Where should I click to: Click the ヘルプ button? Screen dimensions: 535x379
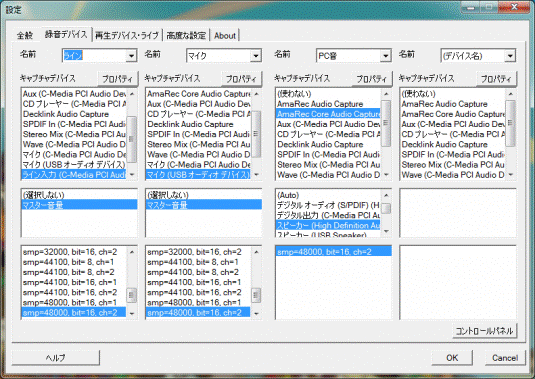click(x=56, y=358)
